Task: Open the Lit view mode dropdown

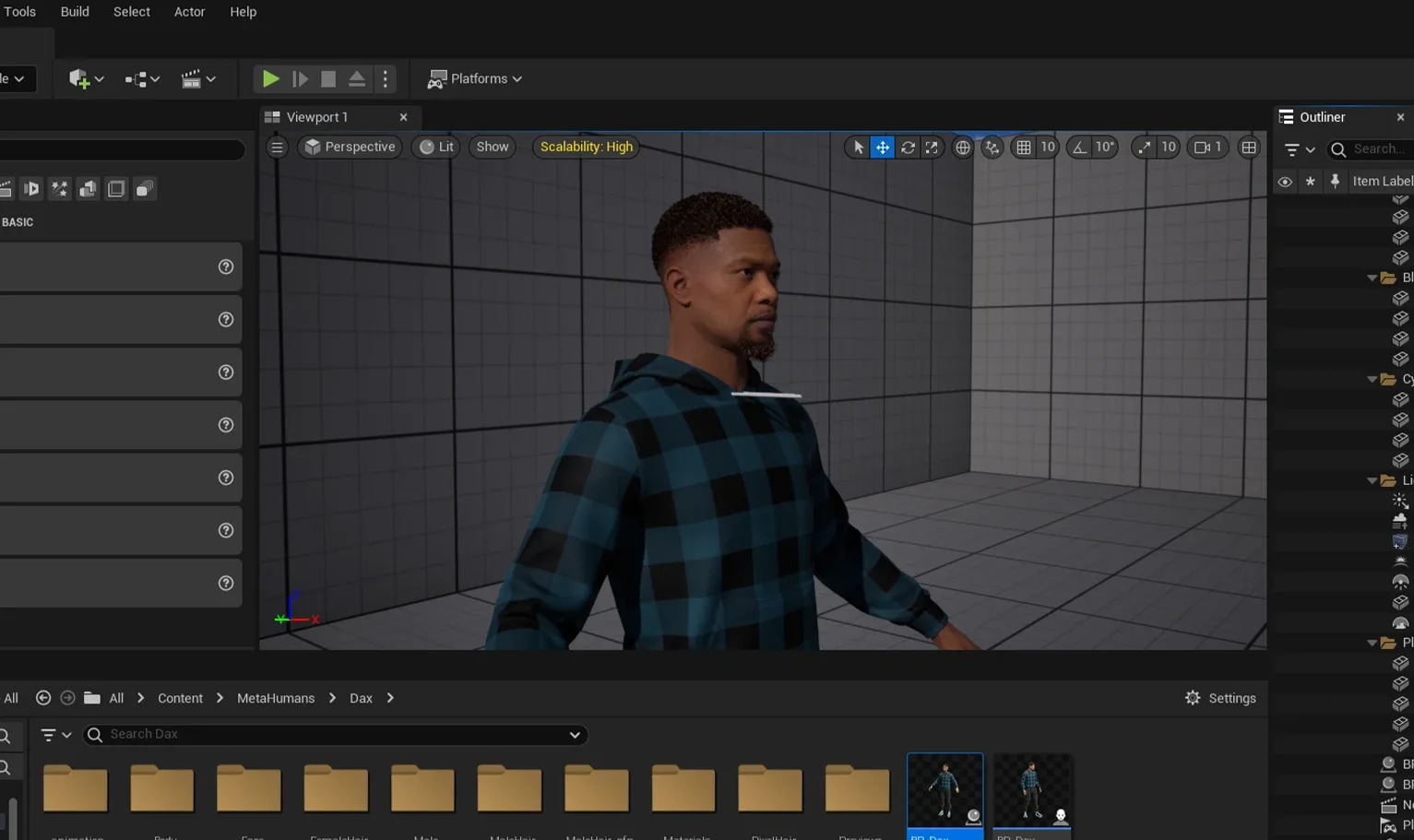Action: pos(436,147)
